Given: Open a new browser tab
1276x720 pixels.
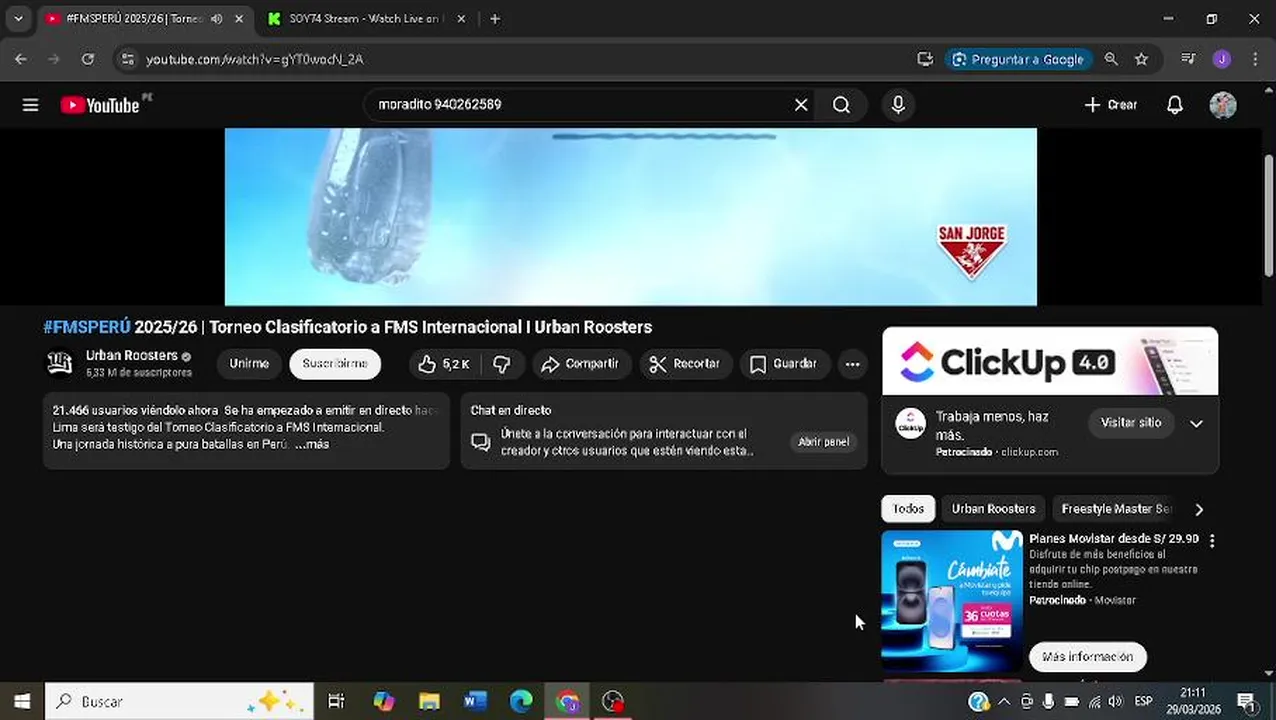Looking at the screenshot, I should [495, 19].
